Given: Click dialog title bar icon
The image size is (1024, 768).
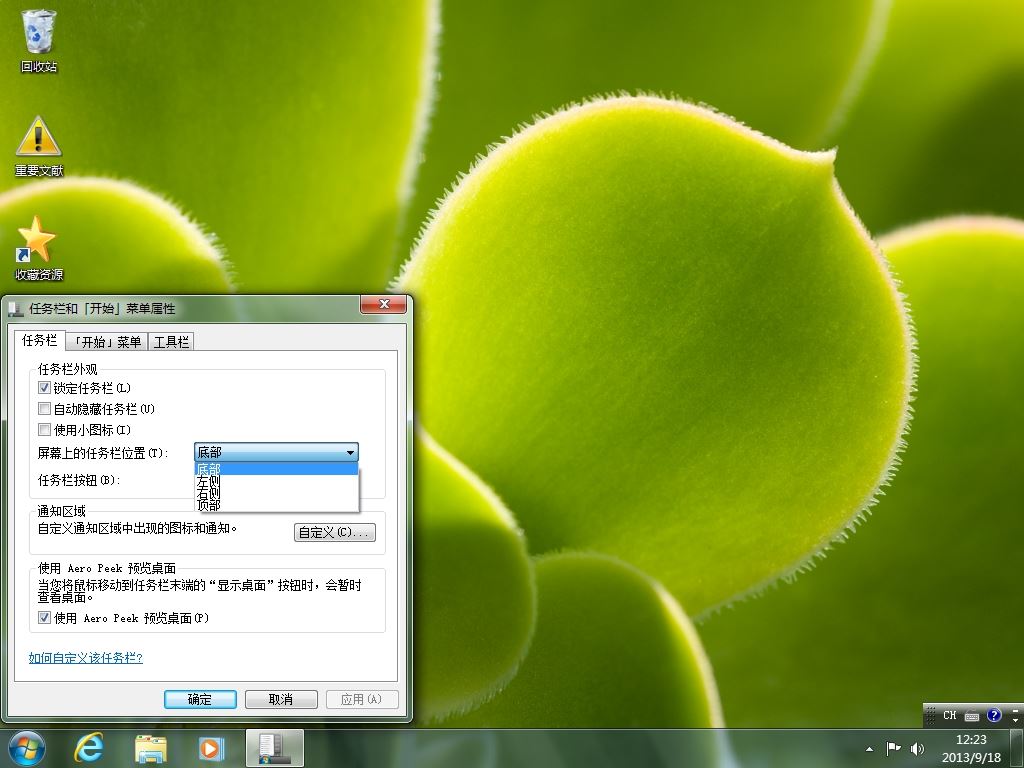Looking at the screenshot, I should 16,308.
